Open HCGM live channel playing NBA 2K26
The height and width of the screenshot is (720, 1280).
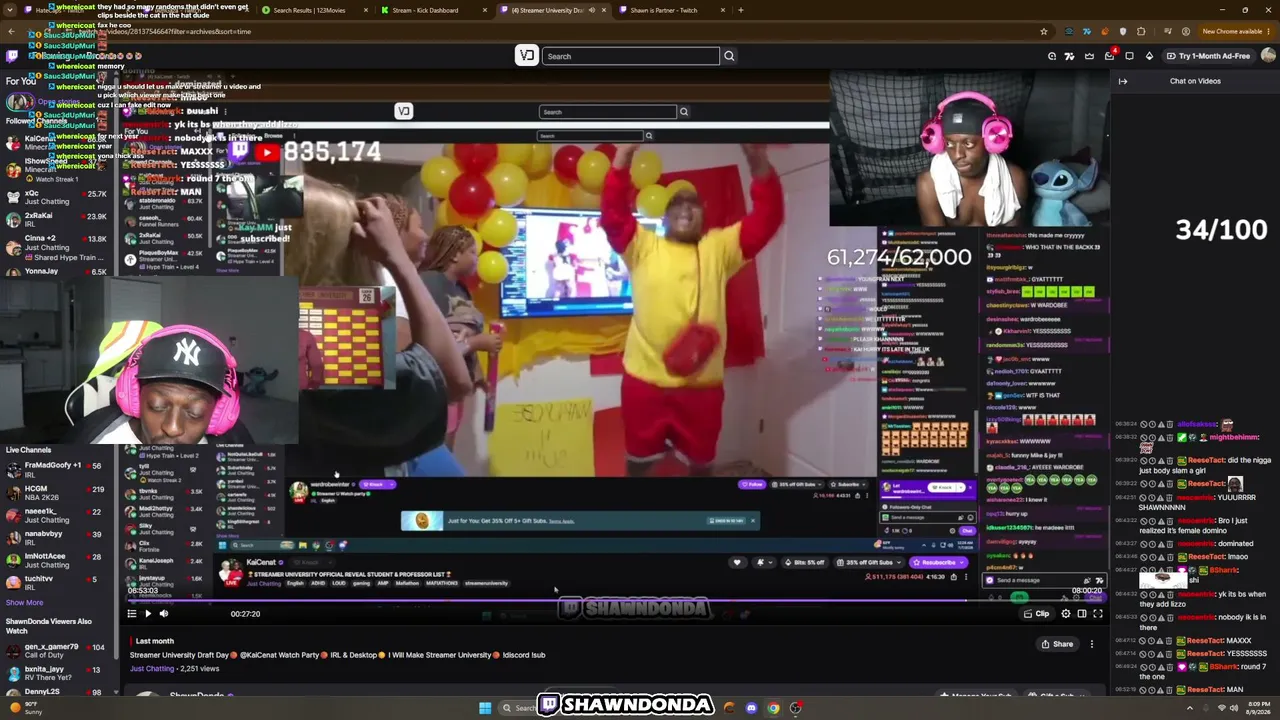coord(56,492)
